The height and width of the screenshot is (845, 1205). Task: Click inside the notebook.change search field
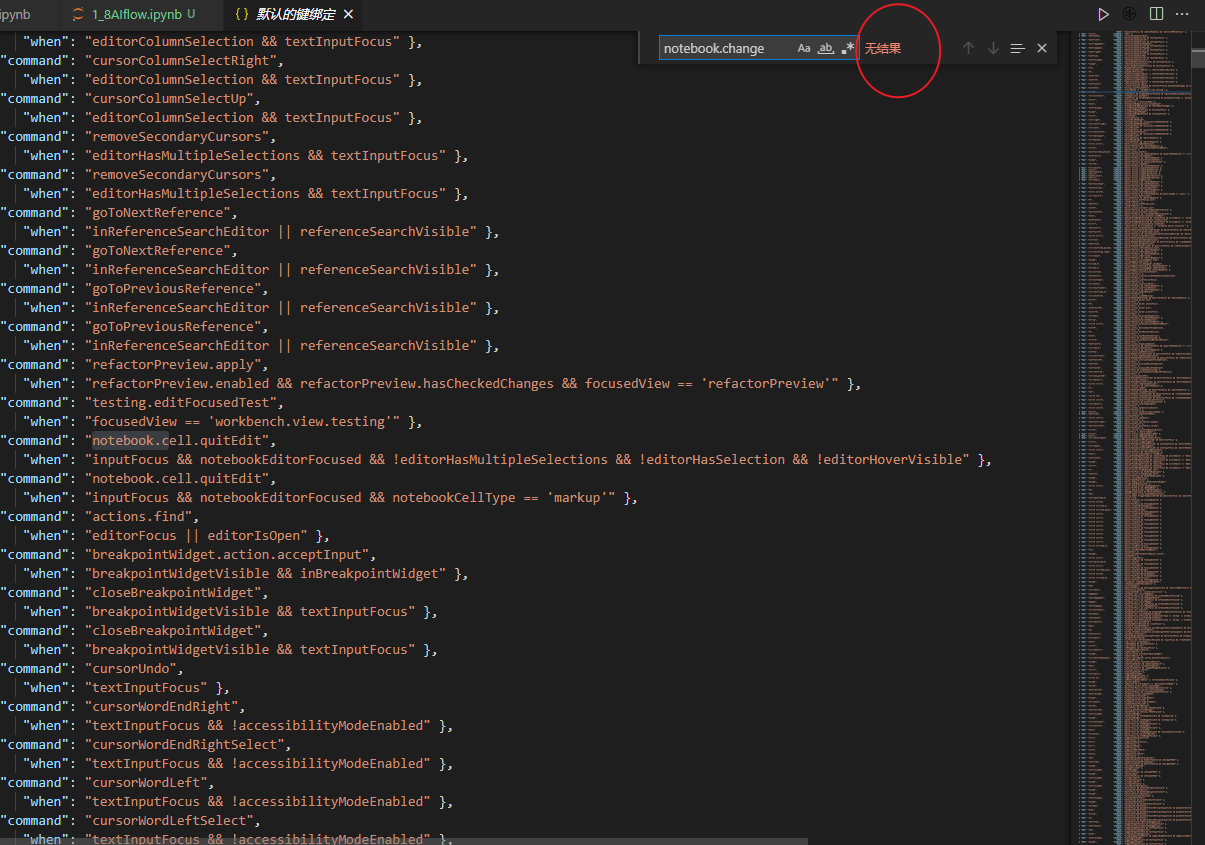[720, 47]
